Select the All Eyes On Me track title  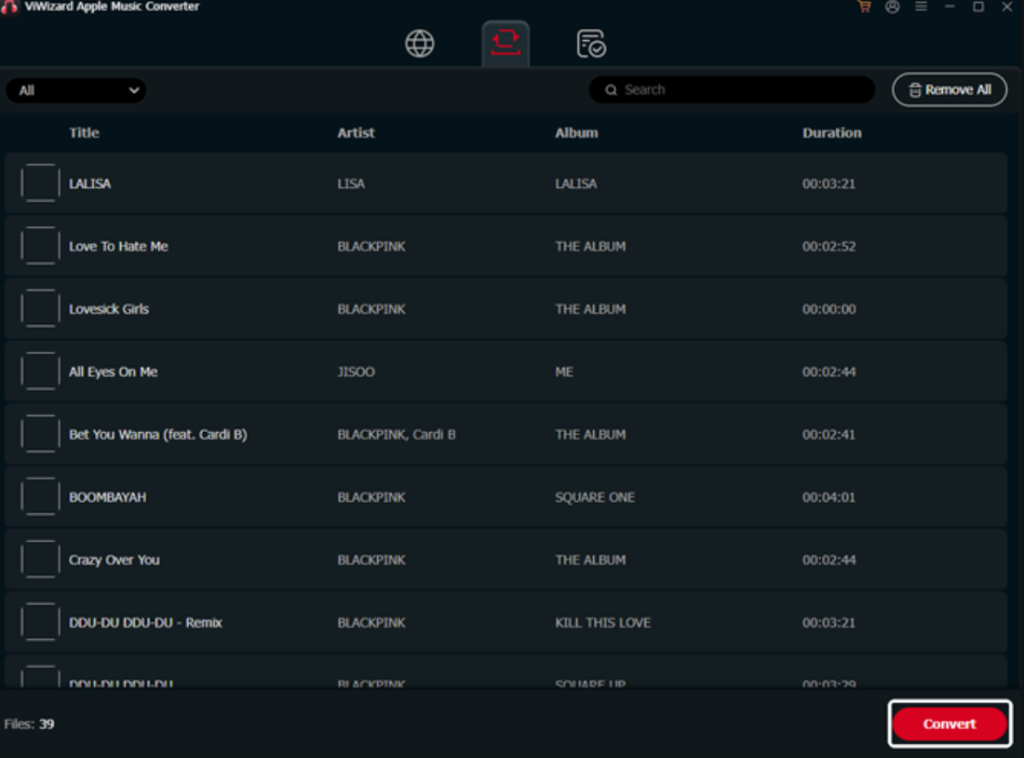point(113,372)
